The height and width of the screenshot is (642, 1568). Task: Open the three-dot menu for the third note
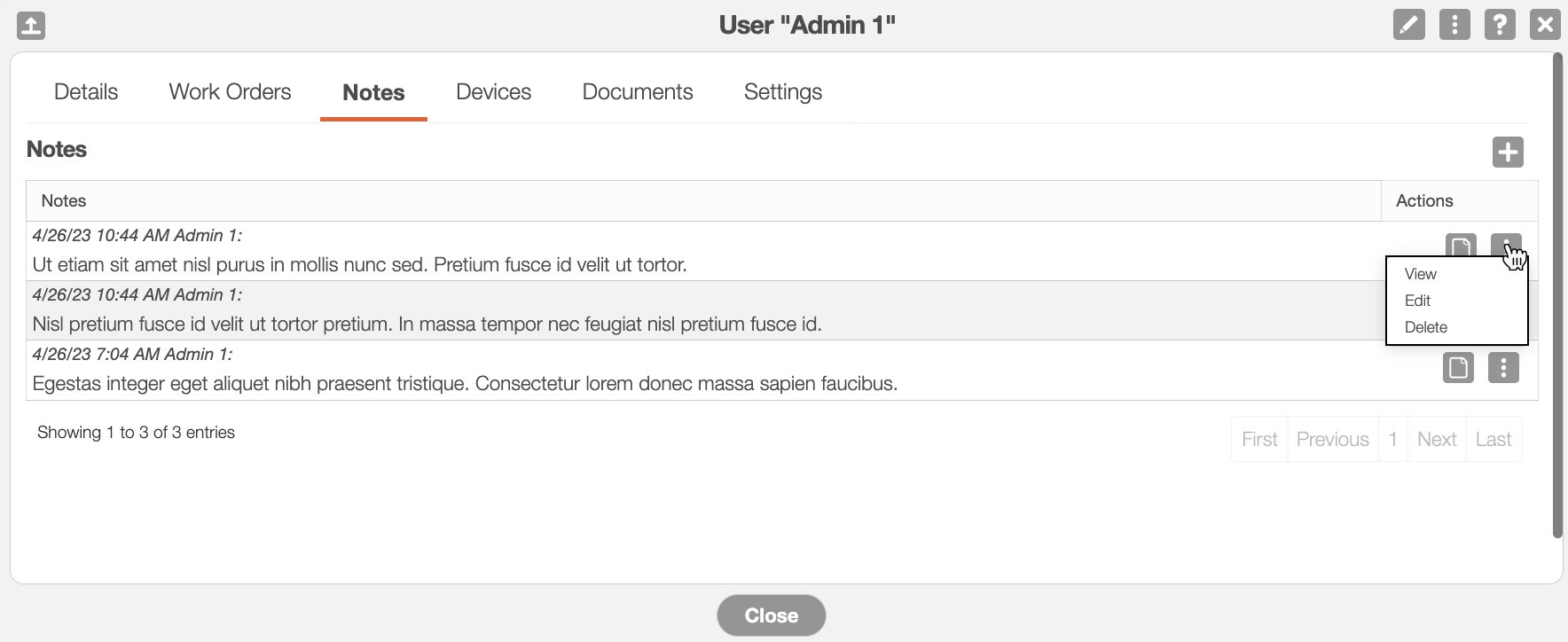pos(1503,367)
